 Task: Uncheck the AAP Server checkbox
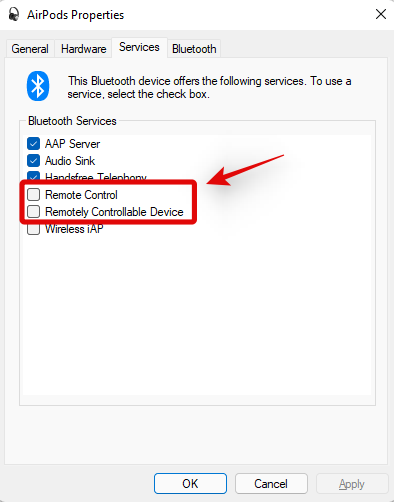[33, 144]
